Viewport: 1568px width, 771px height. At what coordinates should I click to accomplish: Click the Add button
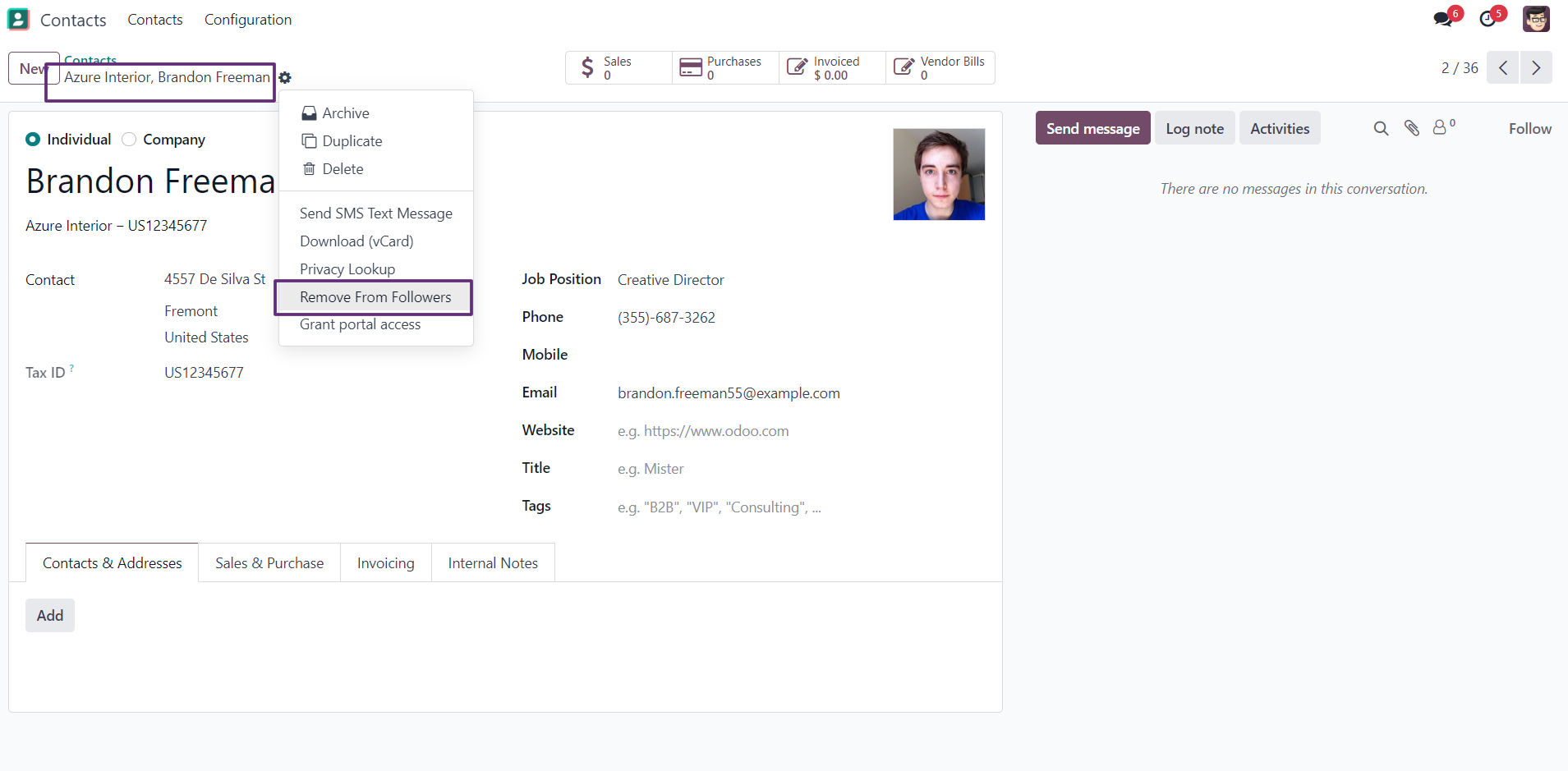pos(50,616)
